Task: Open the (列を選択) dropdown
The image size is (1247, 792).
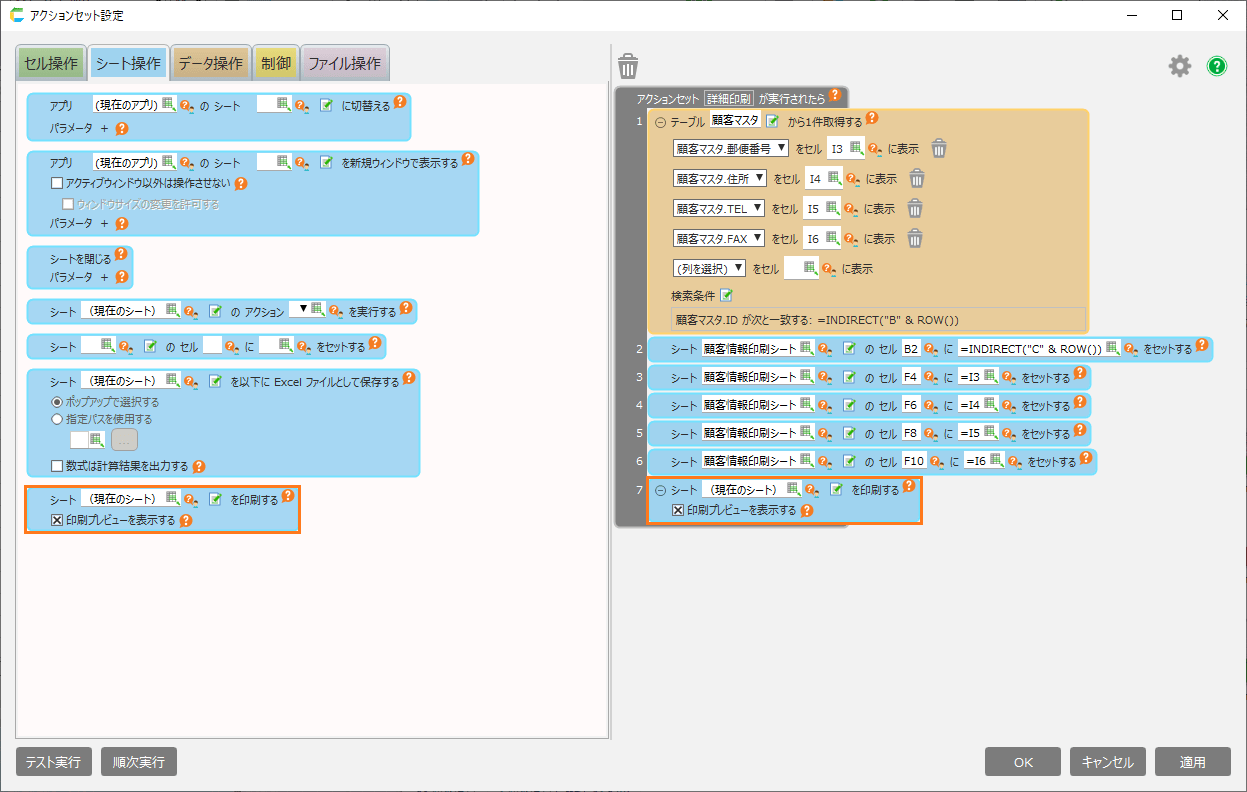Action: (x=710, y=268)
